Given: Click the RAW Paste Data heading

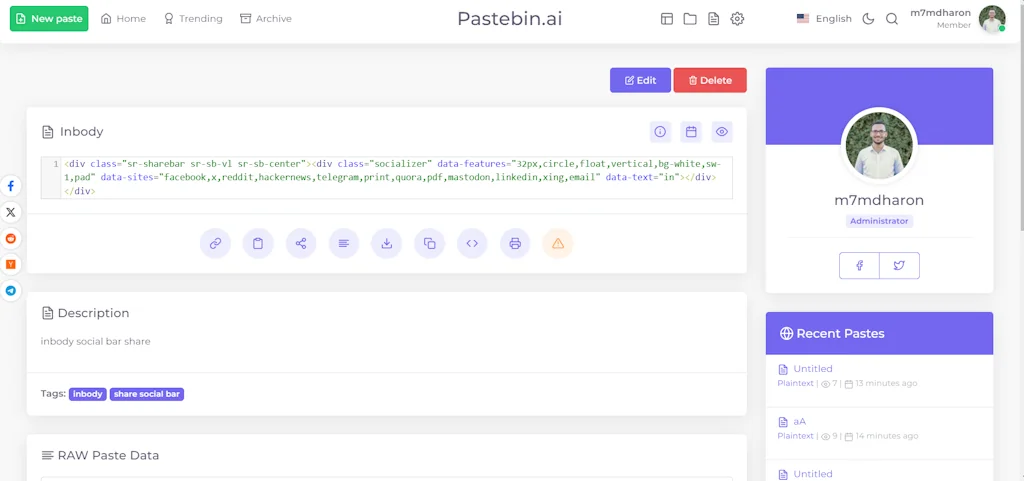Looking at the screenshot, I should point(108,456).
